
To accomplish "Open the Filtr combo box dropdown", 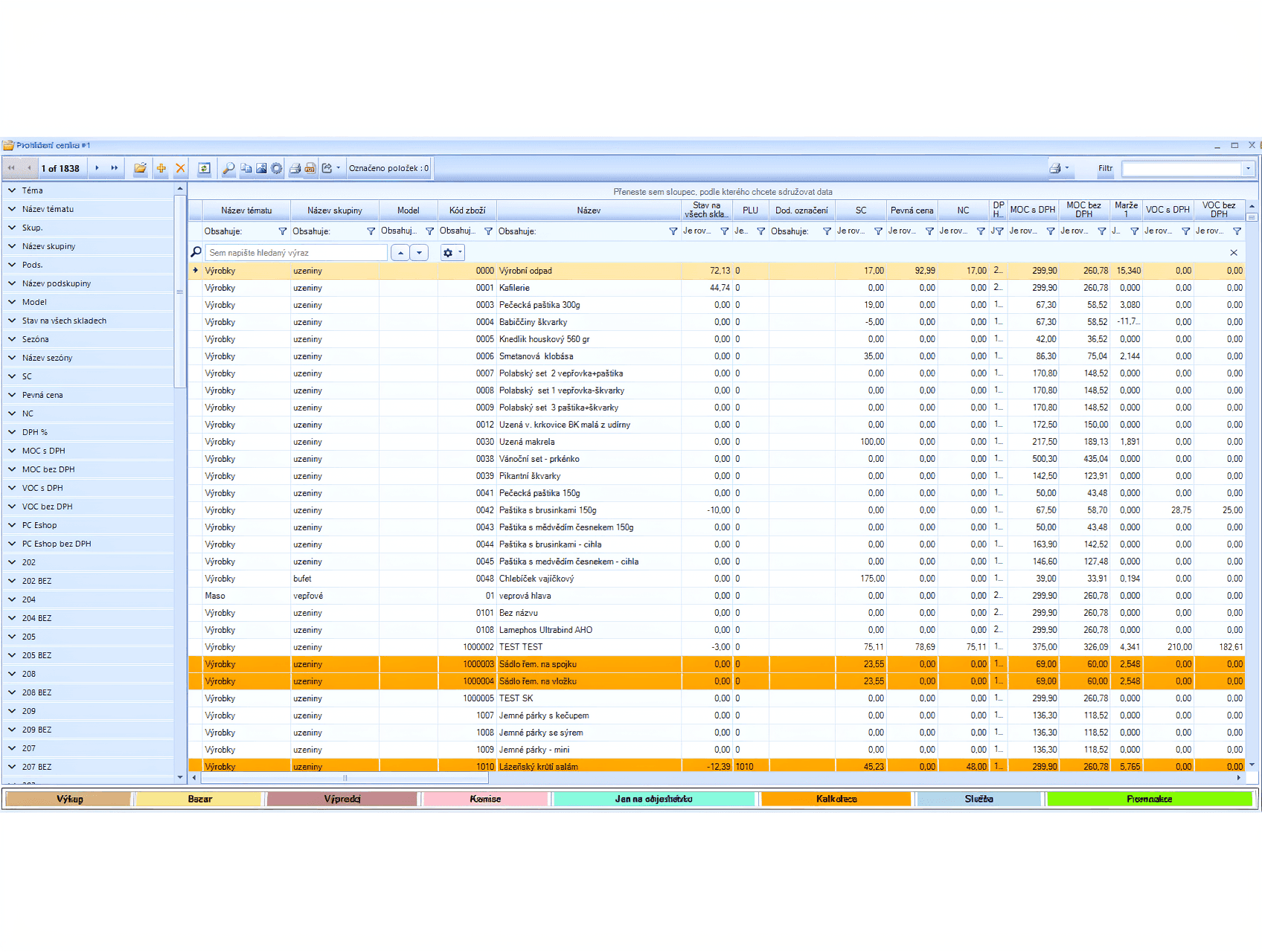I will coord(1249,169).
